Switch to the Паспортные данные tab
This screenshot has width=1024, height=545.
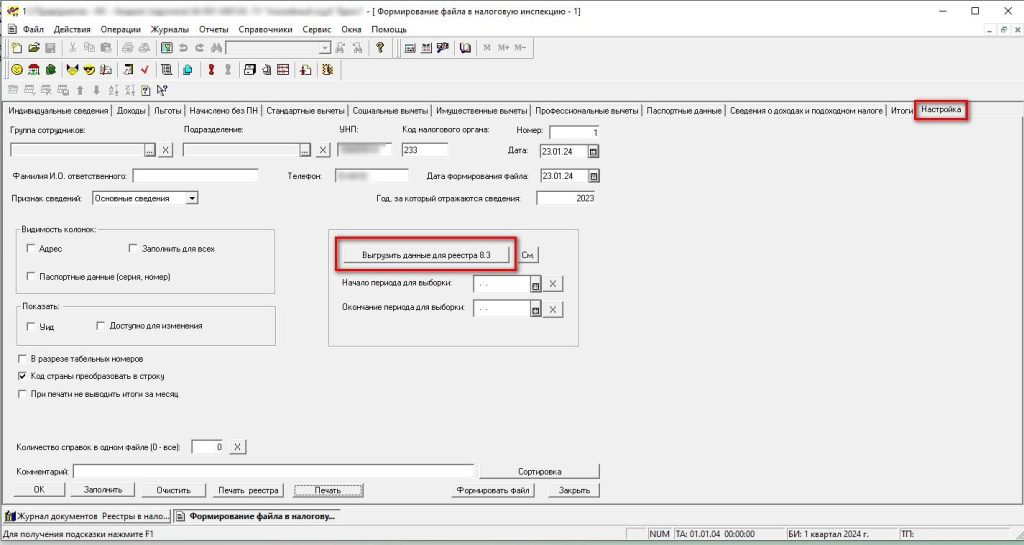(x=684, y=110)
